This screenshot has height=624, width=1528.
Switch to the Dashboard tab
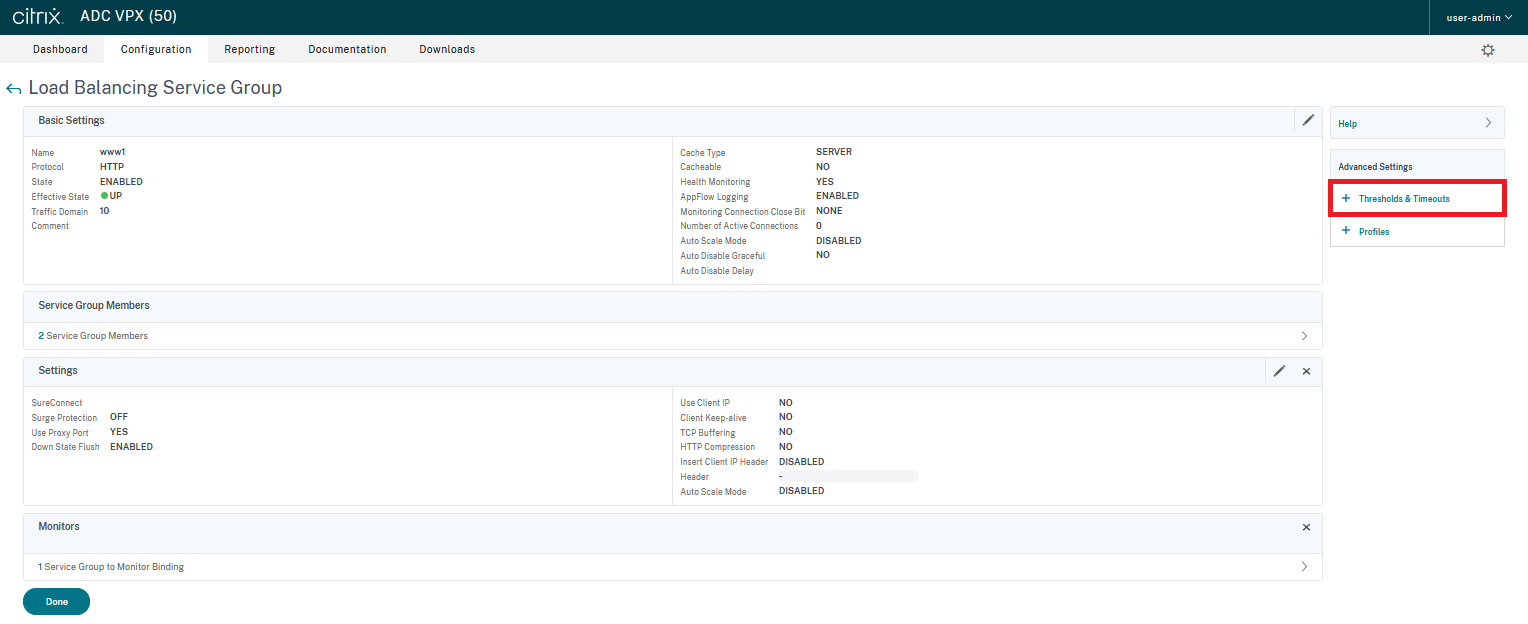[60, 49]
